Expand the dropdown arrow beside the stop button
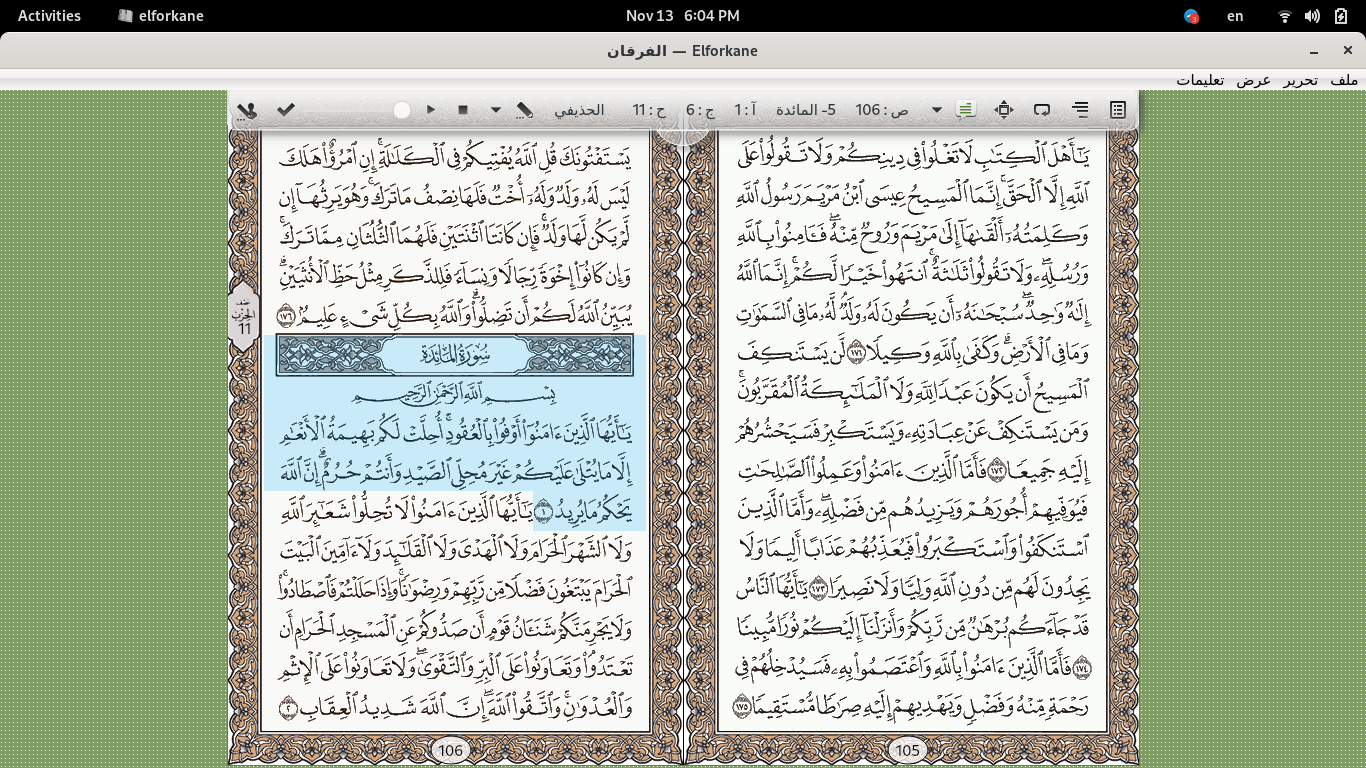This screenshot has height=768, width=1366. (495, 110)
